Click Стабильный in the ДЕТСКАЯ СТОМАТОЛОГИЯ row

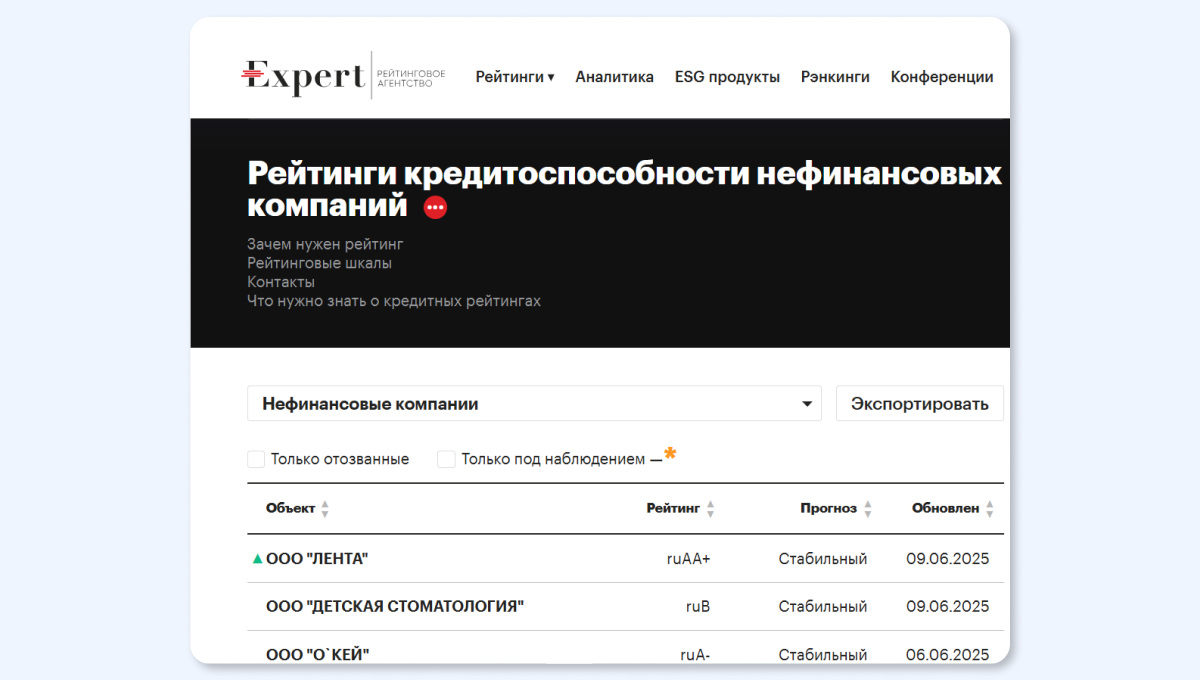click(823, 607)
